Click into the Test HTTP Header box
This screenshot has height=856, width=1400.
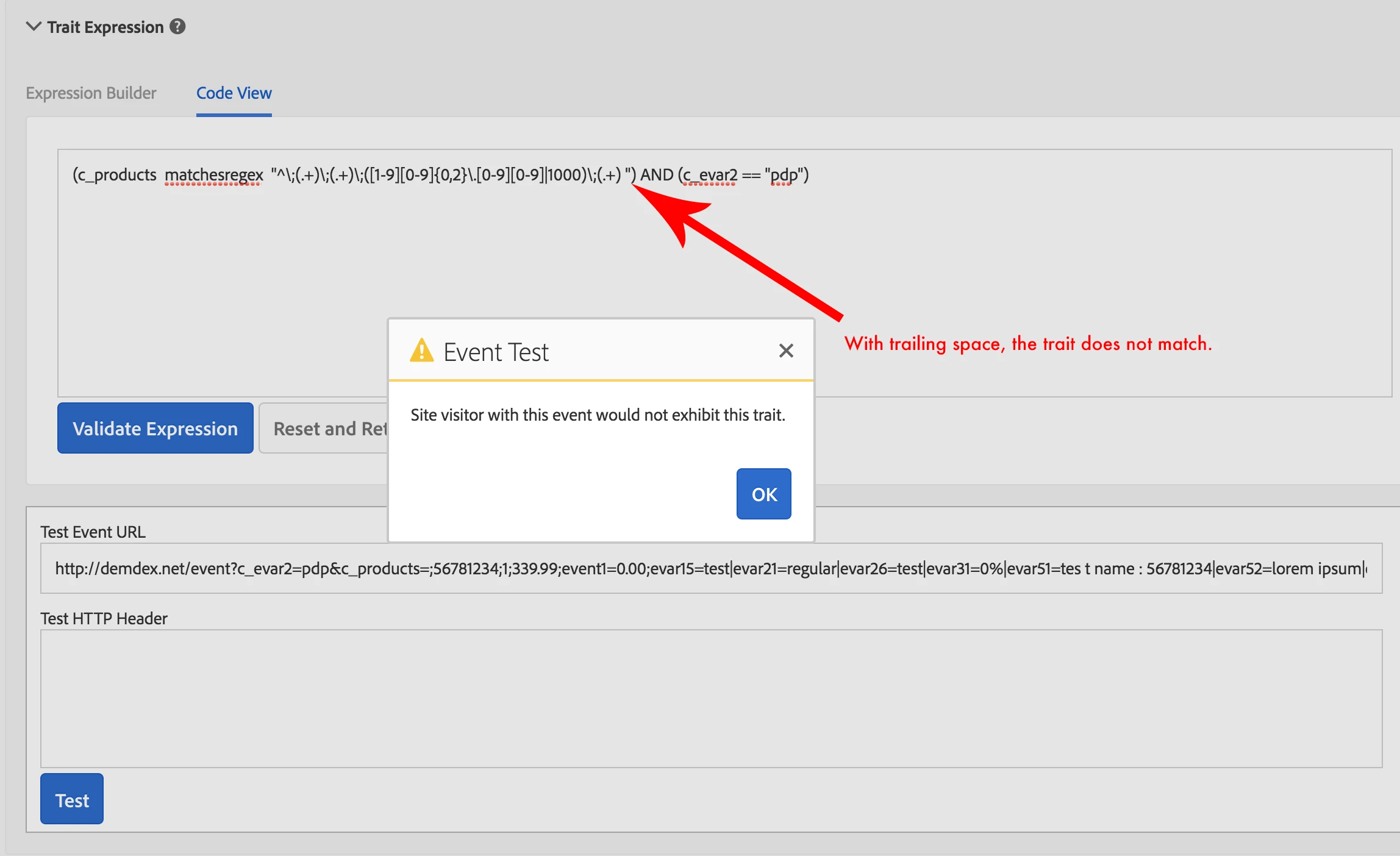click(710, 698)
